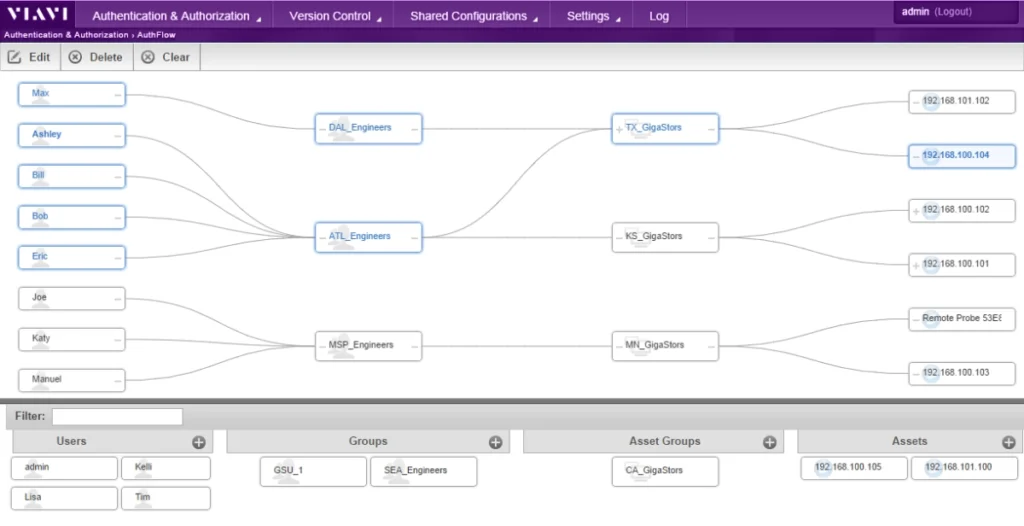The image size is (1024, 526).
Task: Click the plus icon in Assets header
Action: (1008, 442)
